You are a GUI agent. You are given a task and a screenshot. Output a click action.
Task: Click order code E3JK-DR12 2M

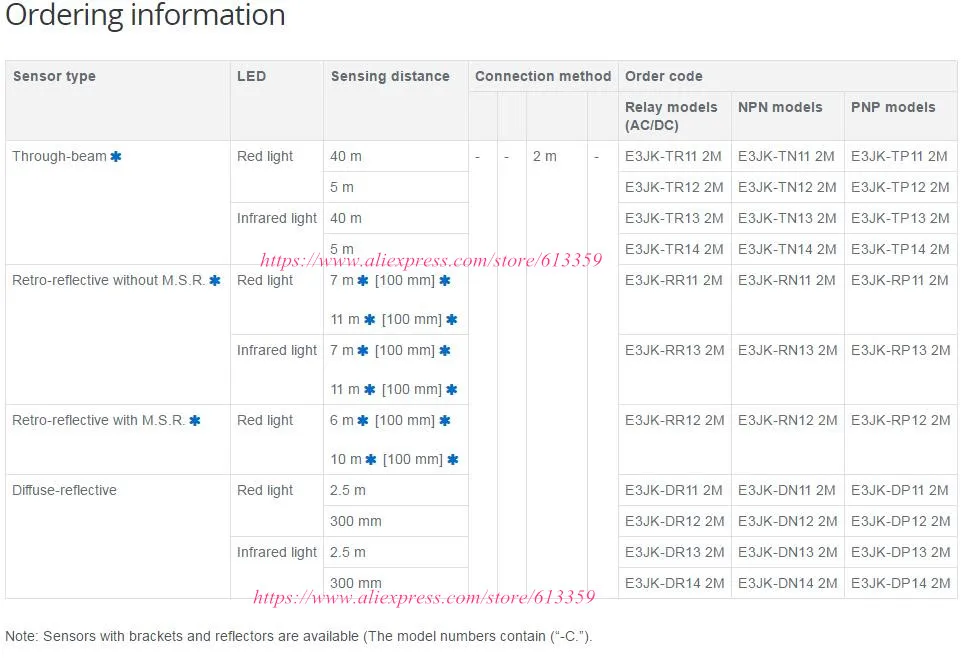pos(675,521)
